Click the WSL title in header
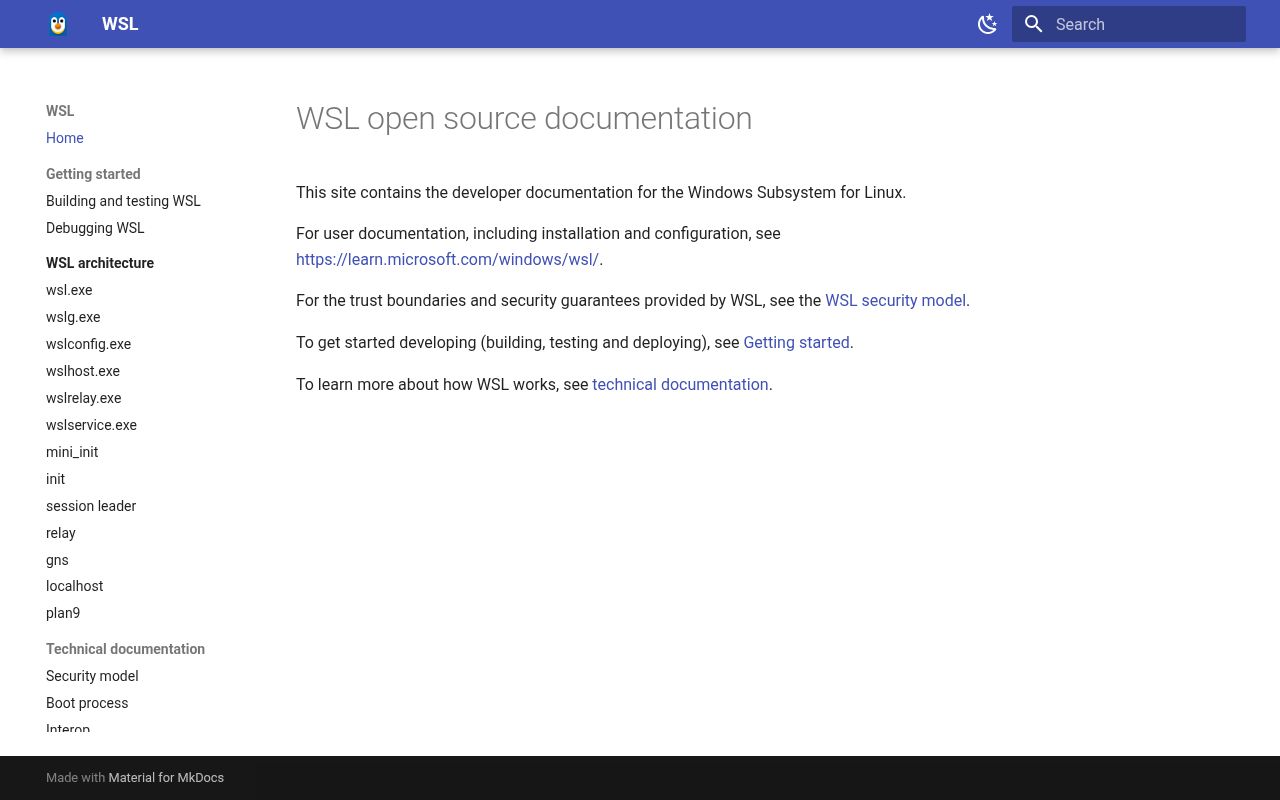The height and width of the screenshot is (800, 1280). [120, 24]
